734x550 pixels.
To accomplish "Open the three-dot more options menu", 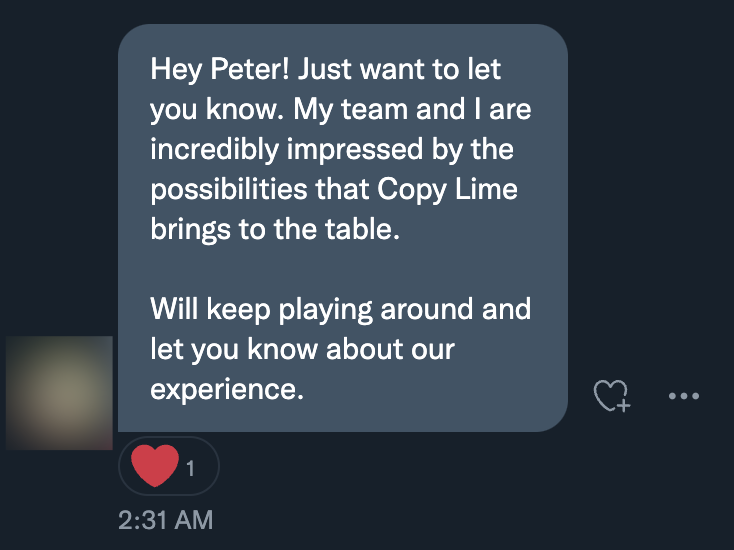I will tap(683, 396).
